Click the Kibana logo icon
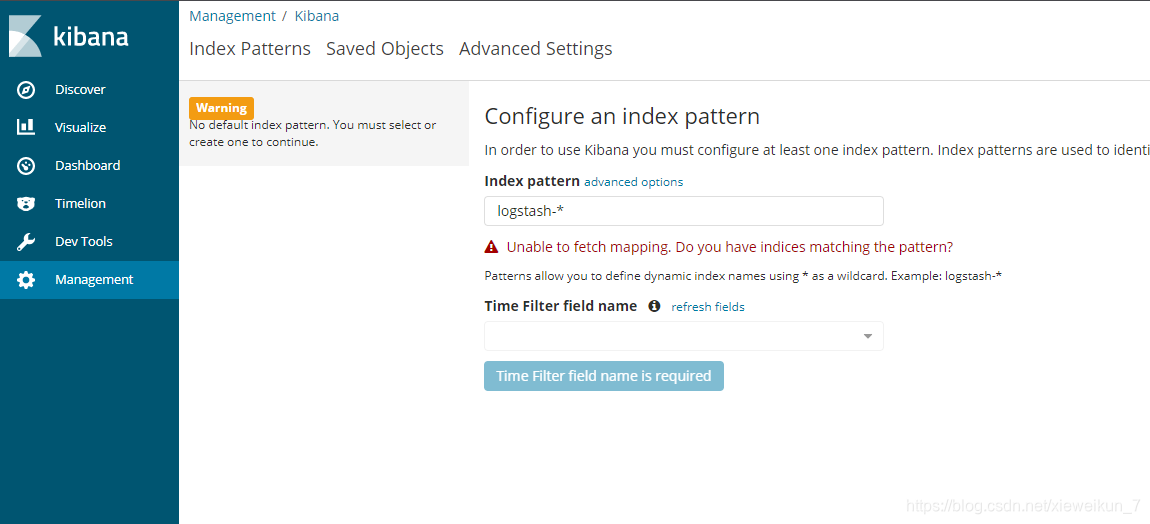The image size is (1150, 524). click(26, 36)
